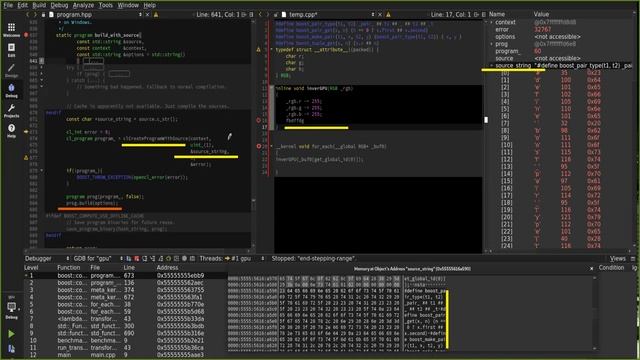Click the Step Over debugger icon

tap(144, 258)
